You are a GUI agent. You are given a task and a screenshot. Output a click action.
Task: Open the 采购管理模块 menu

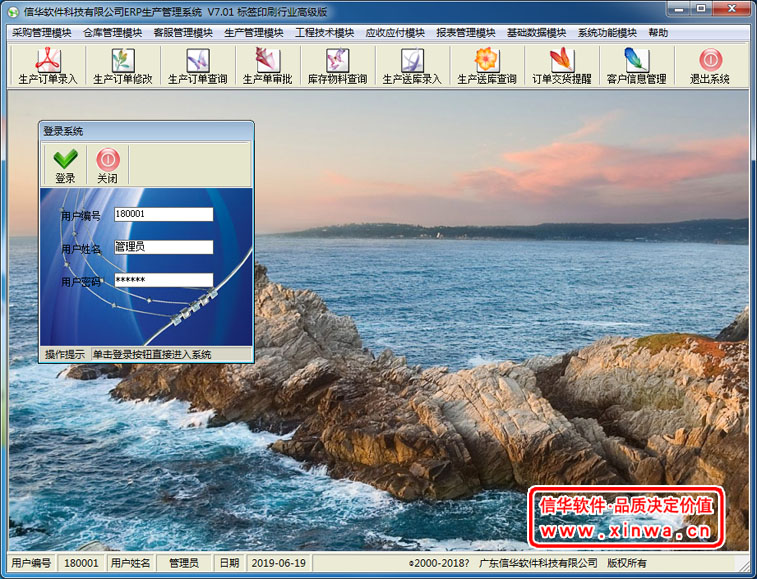click(42, 33)
